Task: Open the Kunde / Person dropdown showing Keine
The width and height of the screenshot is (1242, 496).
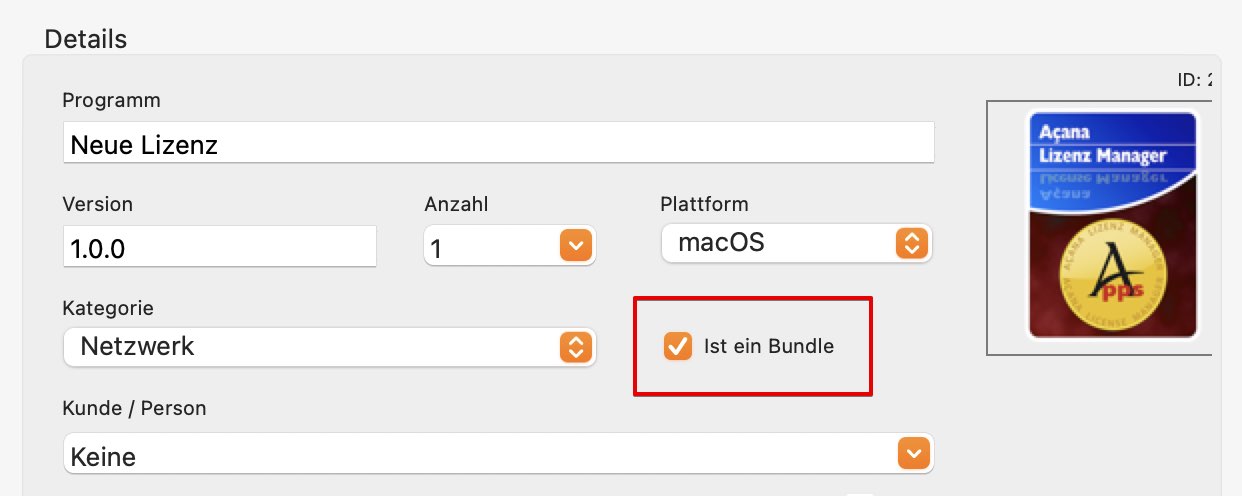Action: pos(498,454)
